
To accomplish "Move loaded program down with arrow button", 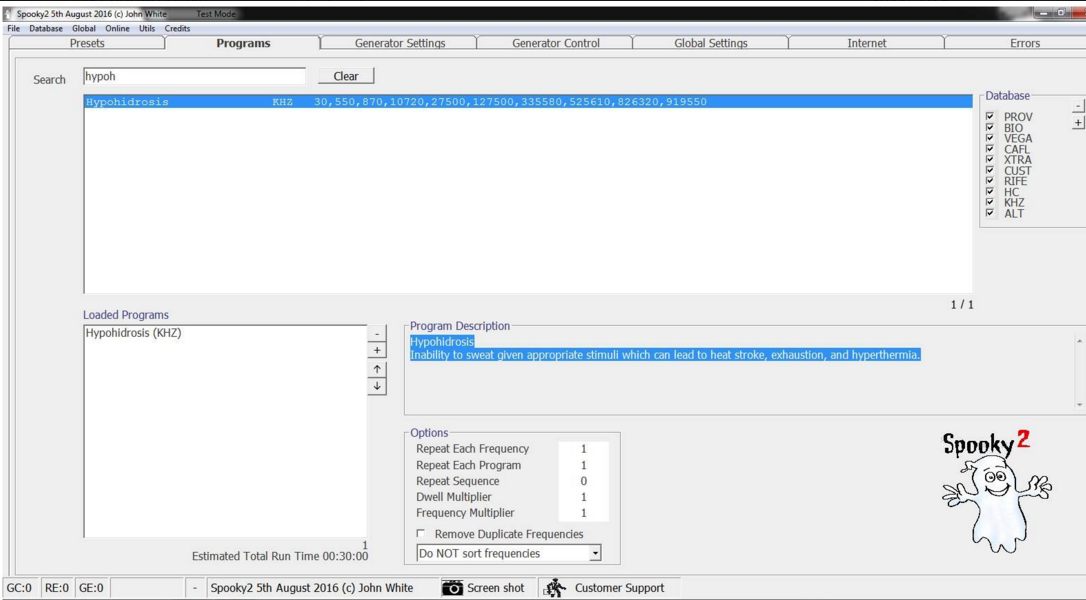I will [x=377, y=386].
